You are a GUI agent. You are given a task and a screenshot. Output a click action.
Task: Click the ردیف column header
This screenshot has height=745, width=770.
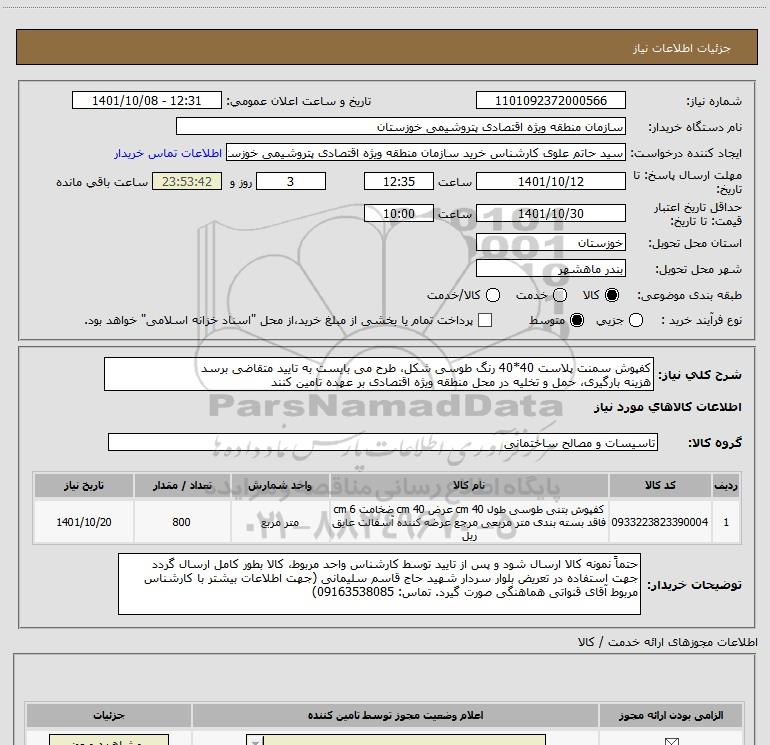click(726, 485)
